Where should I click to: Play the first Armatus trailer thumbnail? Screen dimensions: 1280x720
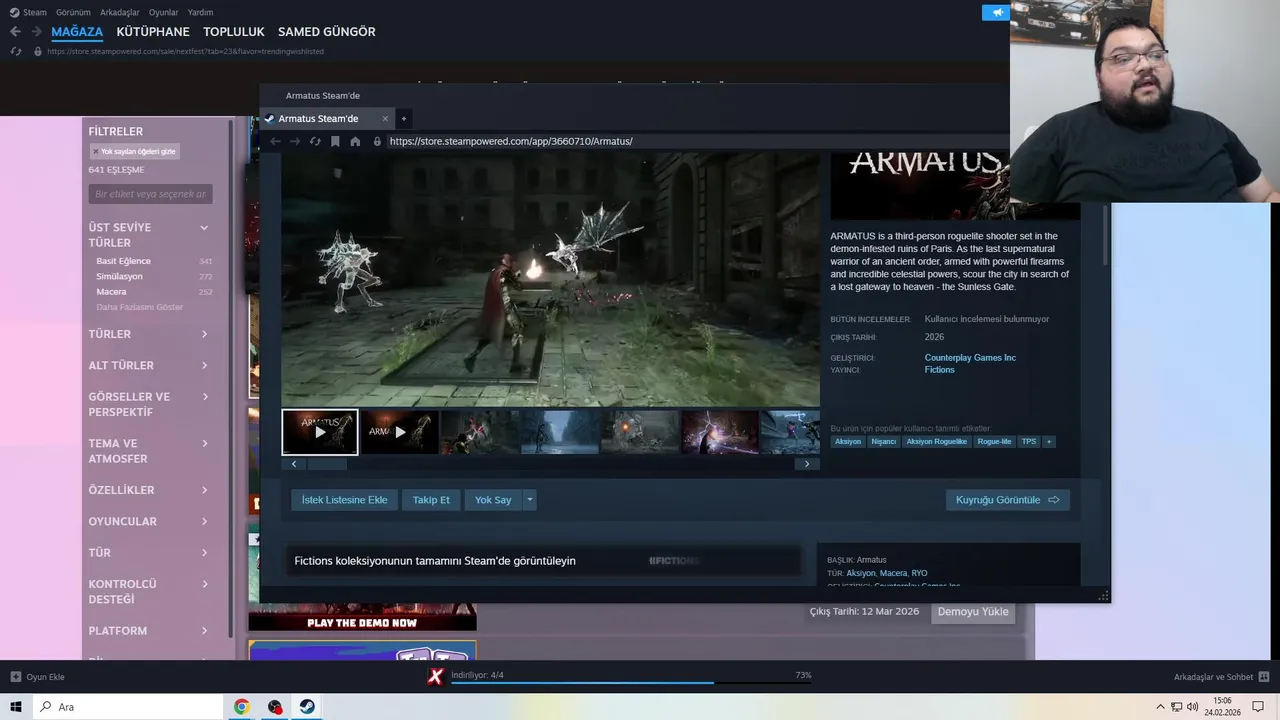pyautogui.click(x=320, y=432)
